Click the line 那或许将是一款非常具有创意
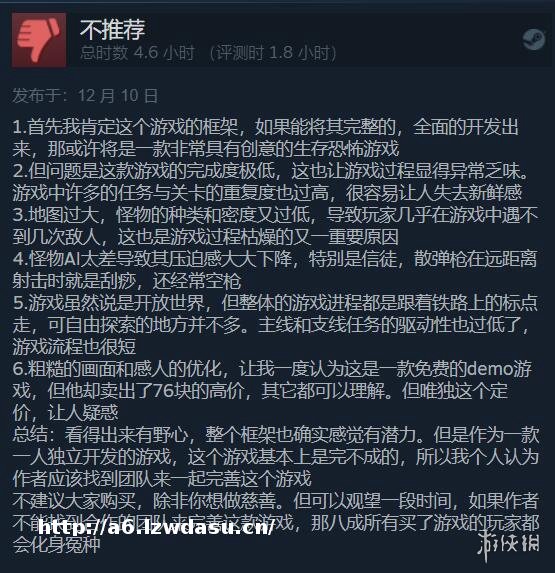555x573 pixels. (206, 149)
